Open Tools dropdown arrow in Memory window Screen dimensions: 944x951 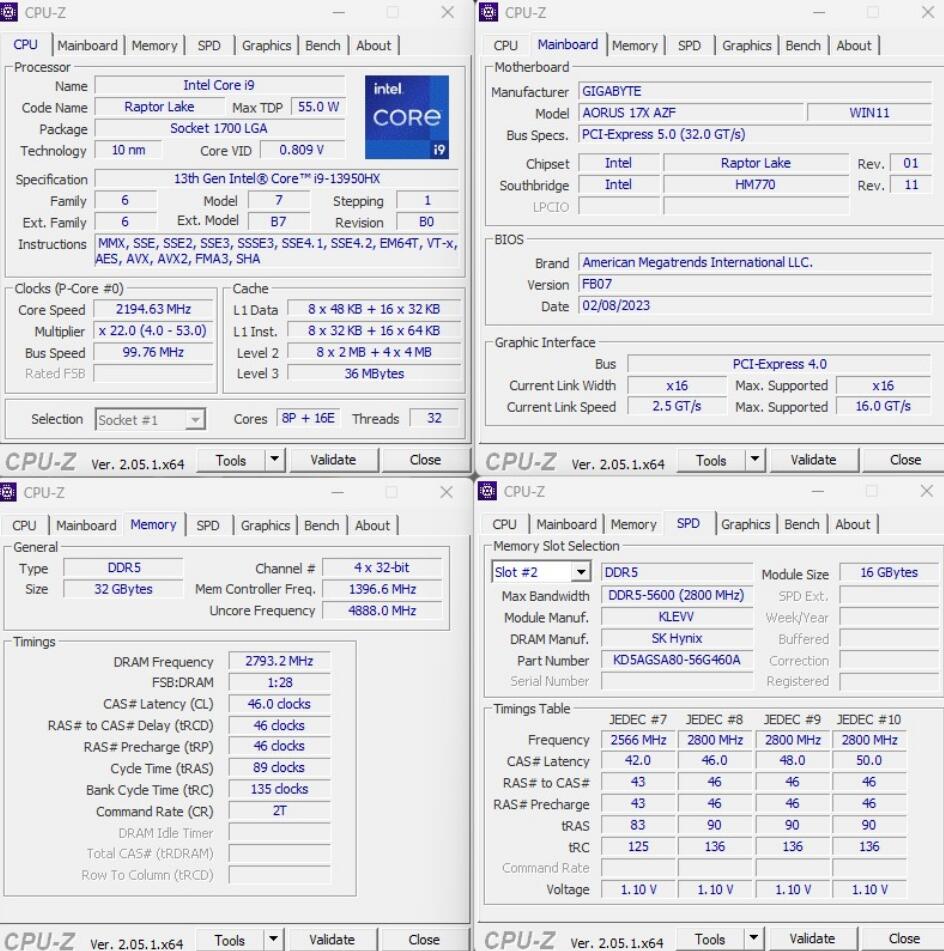274,939
